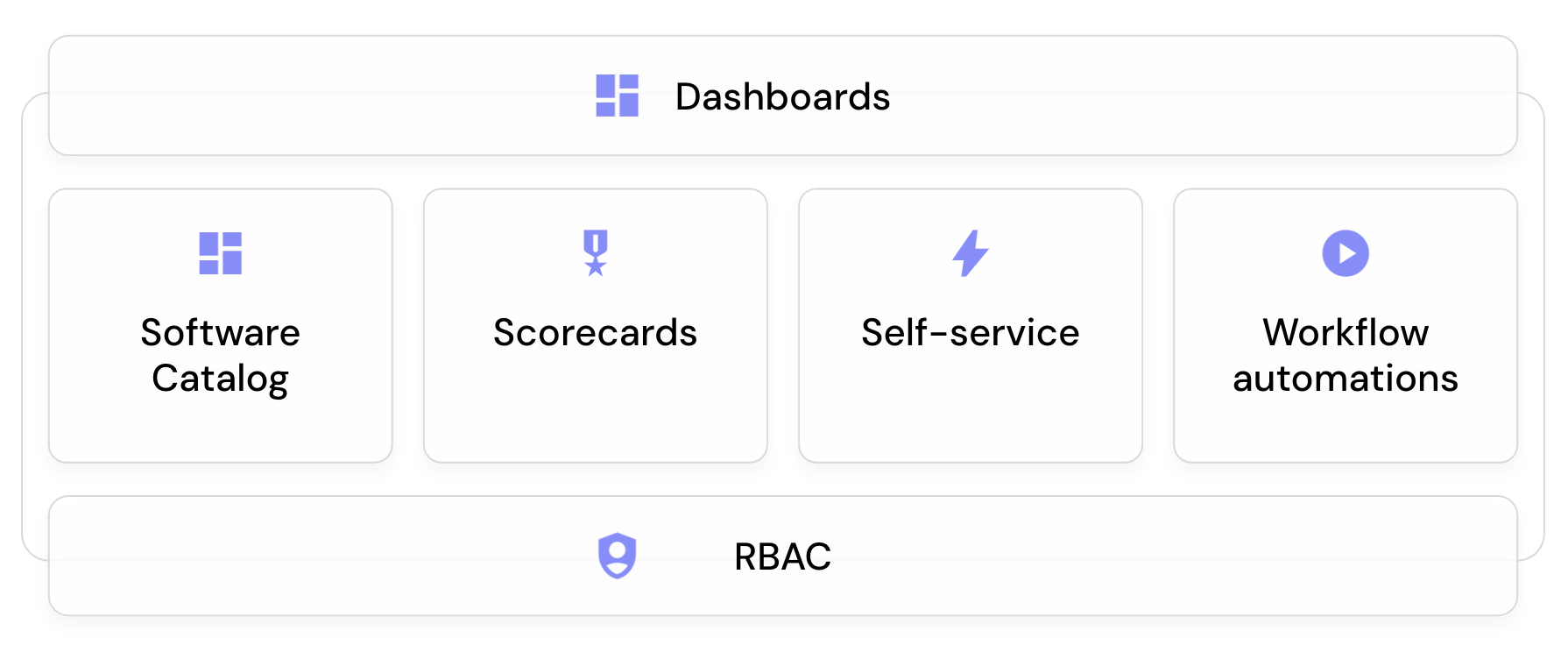Image resolution: width=1568 pixels, height=652 pixels.
Task: Click the Scorecards medal icon
Action: (596, 253)
